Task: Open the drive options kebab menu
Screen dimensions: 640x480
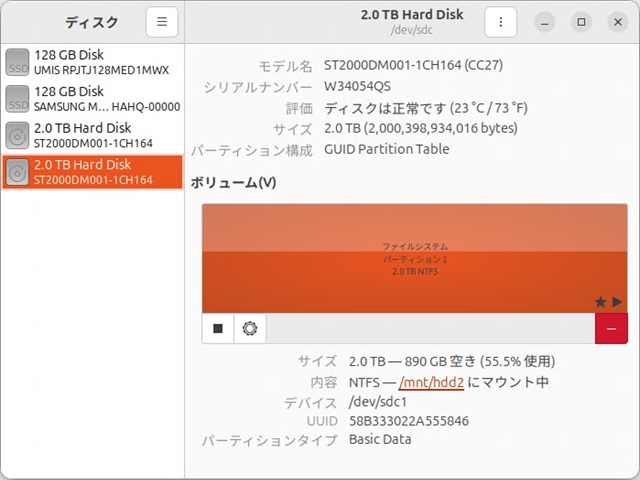Action: (x=501, y=22)
